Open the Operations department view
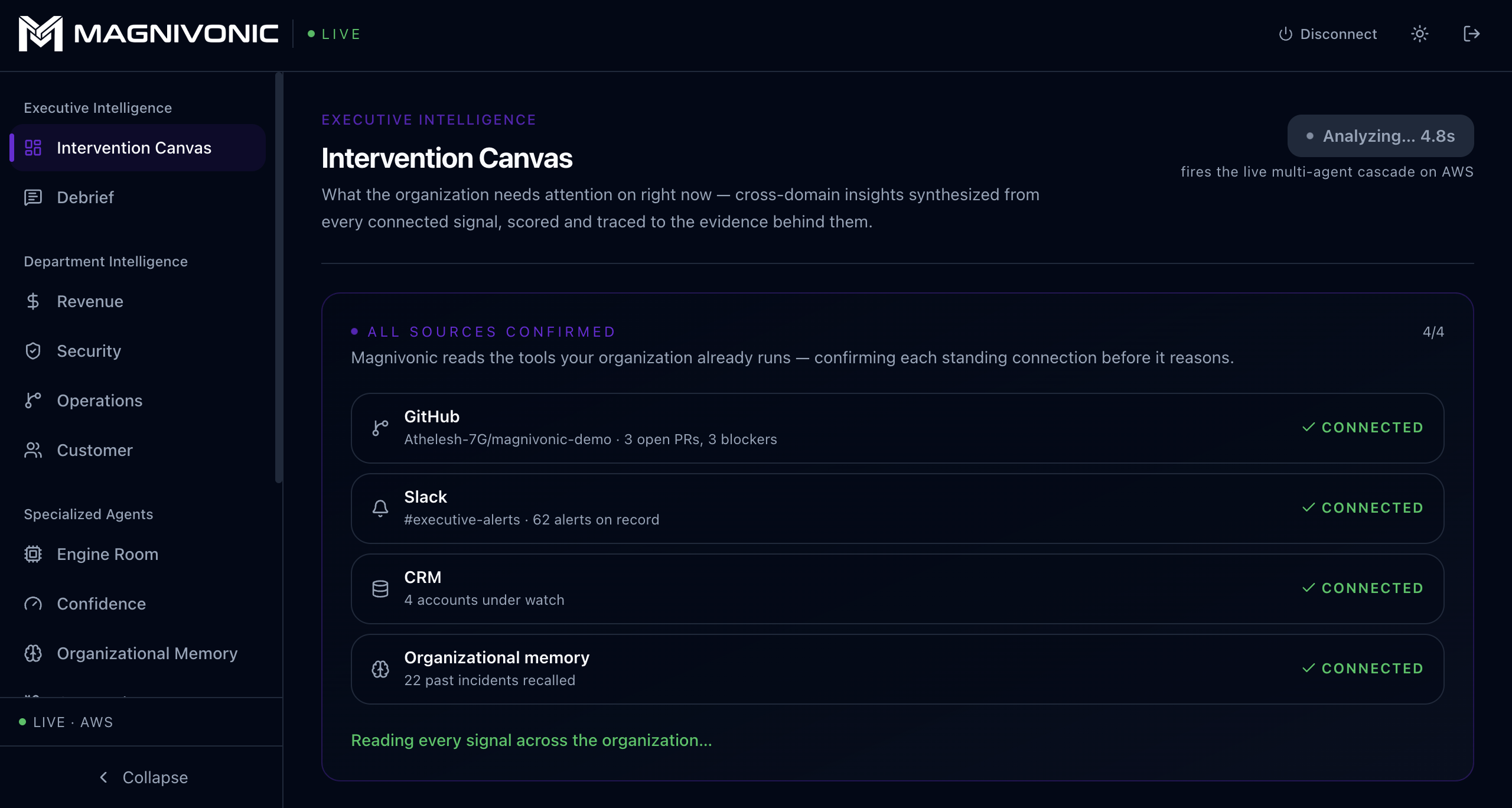 coord(138,400)
